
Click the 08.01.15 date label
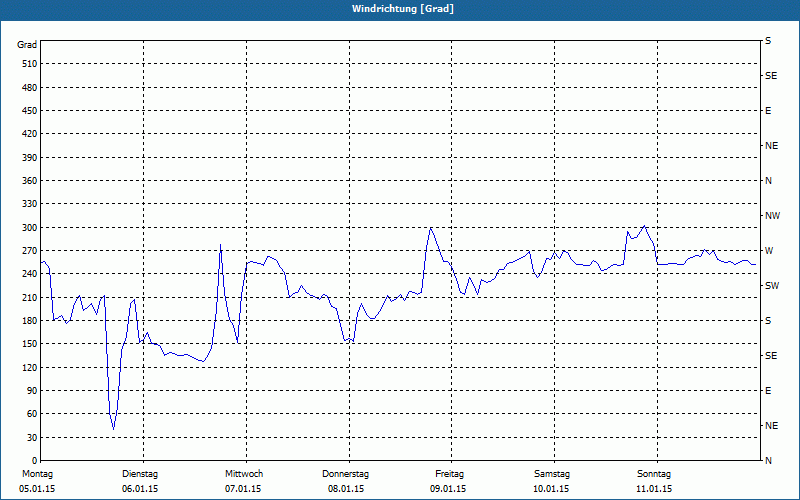coord(346,489)
